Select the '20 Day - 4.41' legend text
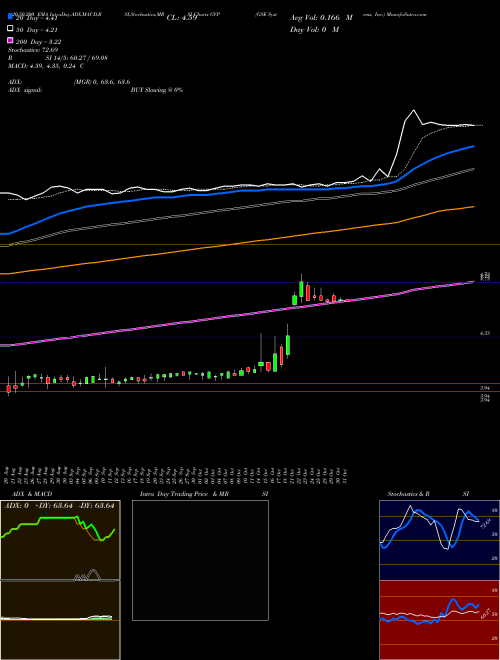 click(x=36, y=18)
